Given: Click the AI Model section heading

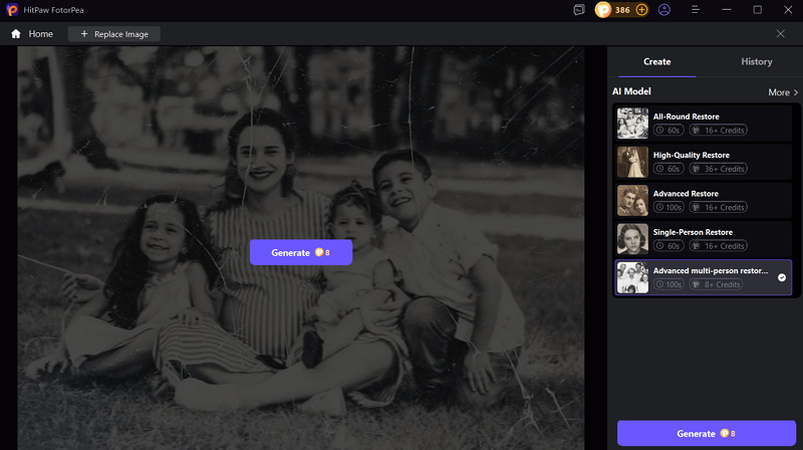Looking at the screenshot, I should click(631, 91).
